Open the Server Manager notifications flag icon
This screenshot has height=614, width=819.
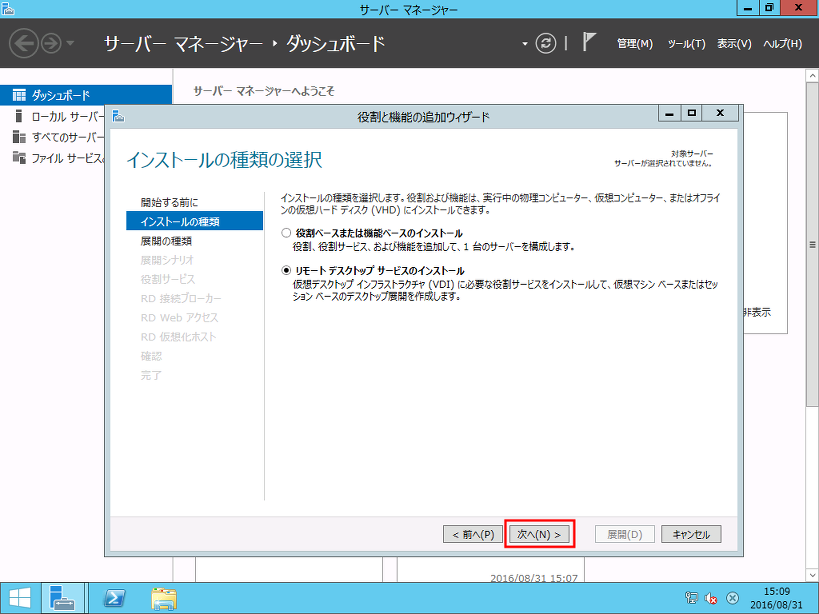click(x=589, y=42)
